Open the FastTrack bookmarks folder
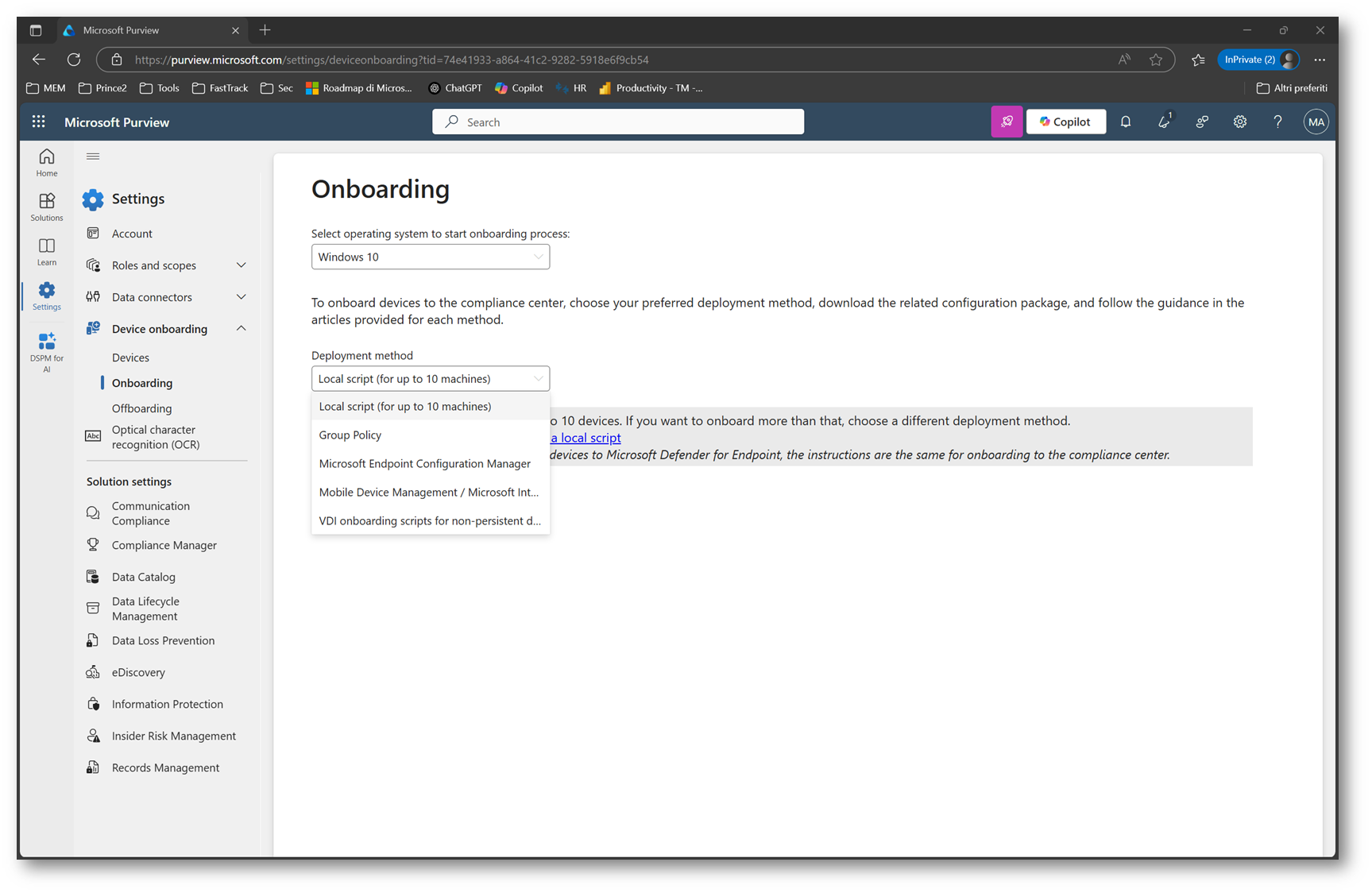The image size is (1372, 893). click(x=220, y=88)
